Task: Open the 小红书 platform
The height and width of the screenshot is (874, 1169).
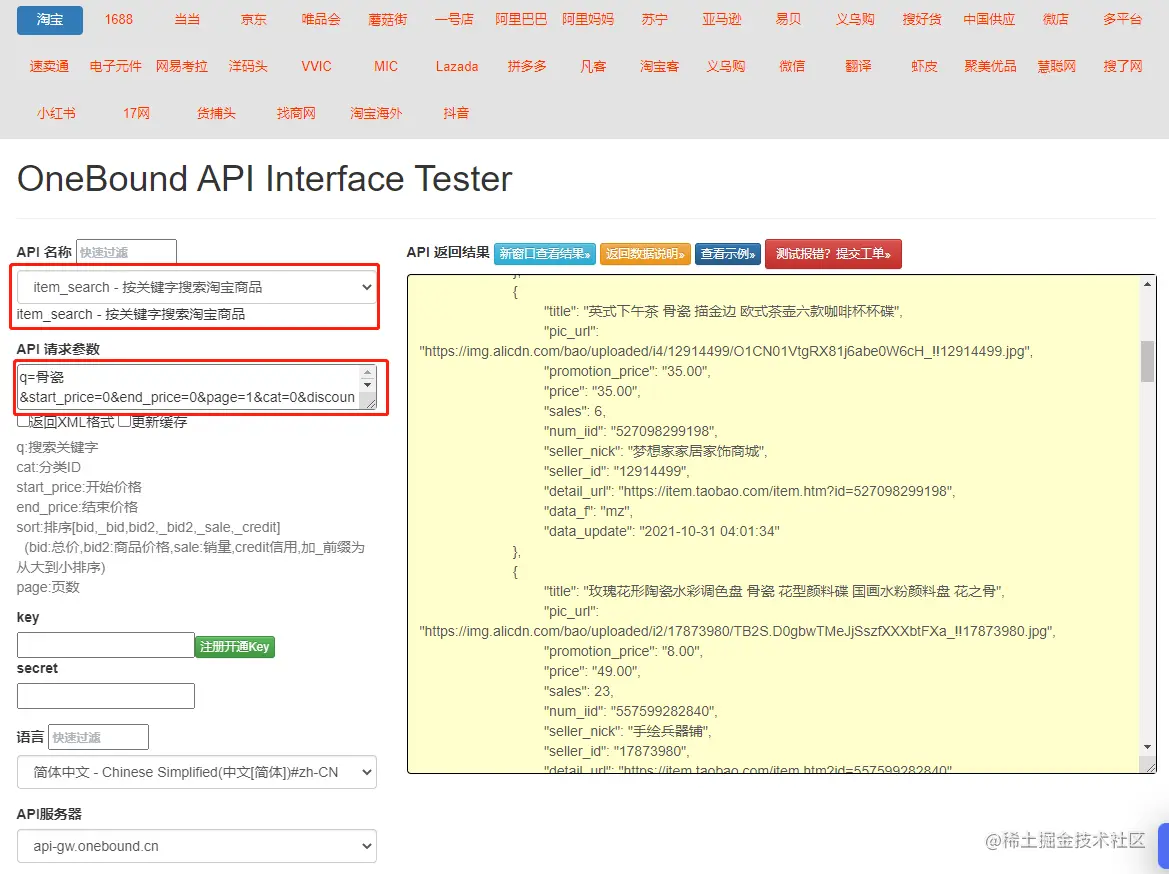Action: click(x=57, y=113)
